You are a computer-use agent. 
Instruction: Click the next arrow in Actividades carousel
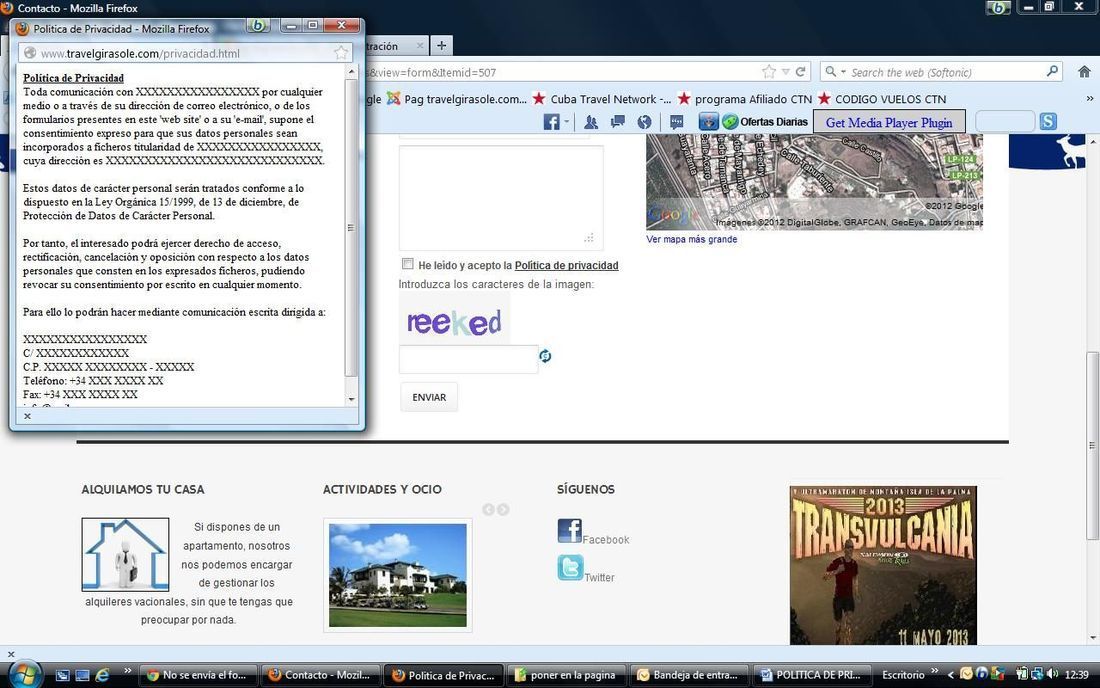(503, 509)
